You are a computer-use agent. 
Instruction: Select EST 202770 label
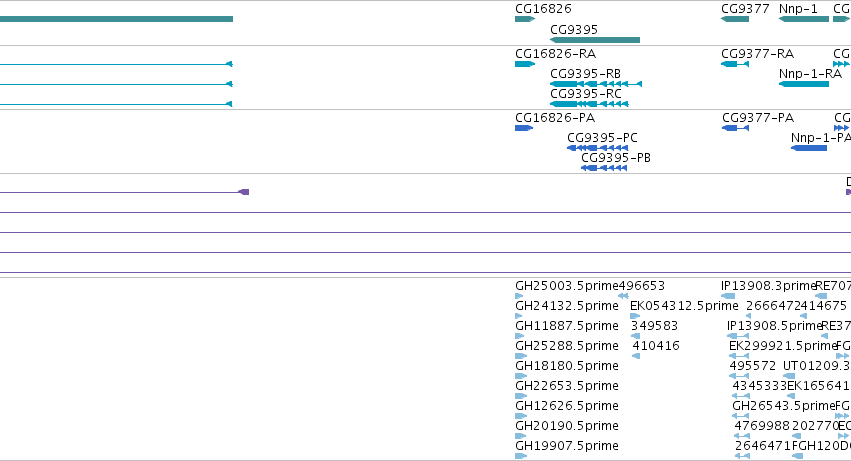click(815, 426)
